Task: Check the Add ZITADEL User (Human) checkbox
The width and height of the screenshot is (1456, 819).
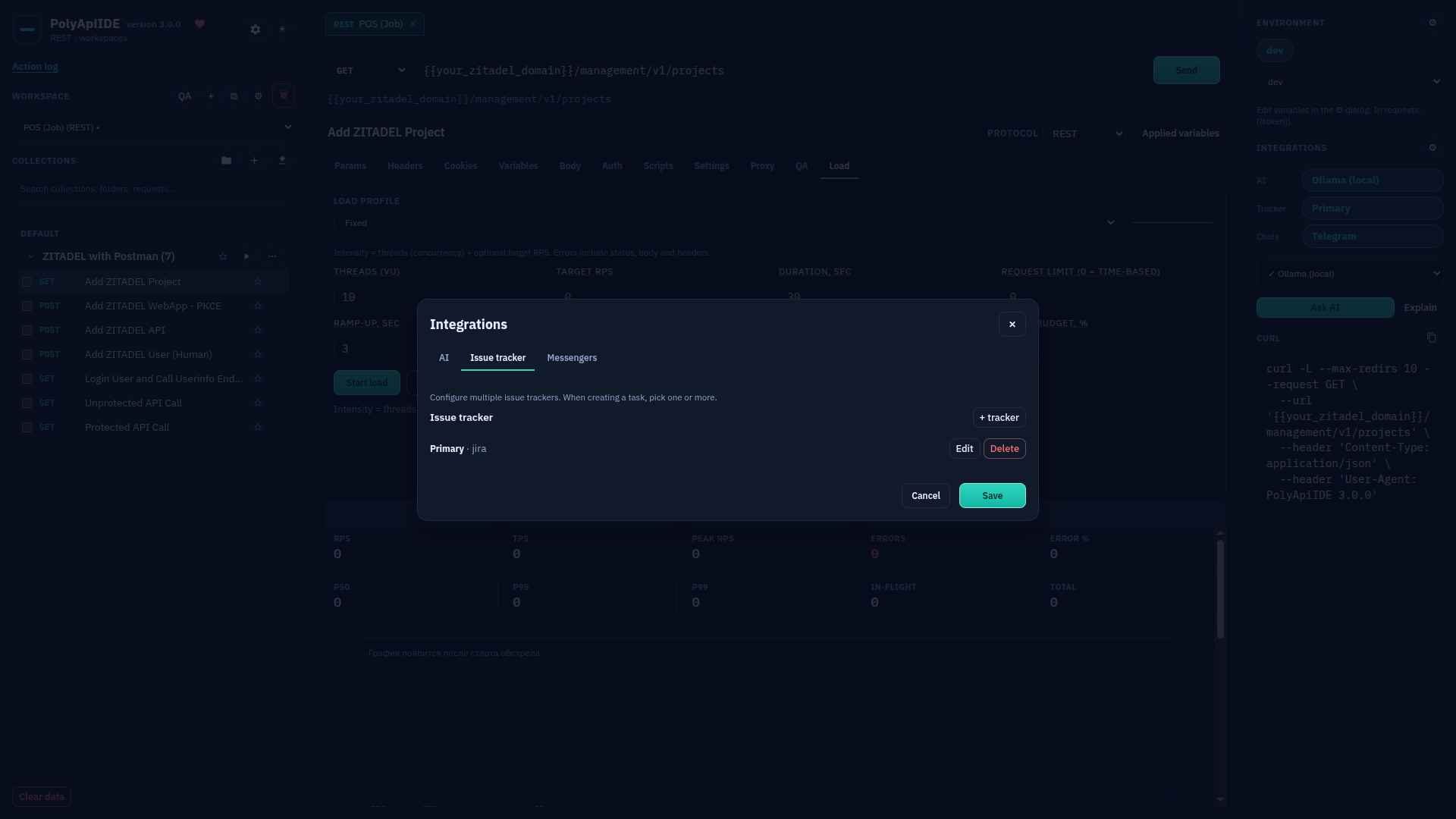Action: coord(27,354)
